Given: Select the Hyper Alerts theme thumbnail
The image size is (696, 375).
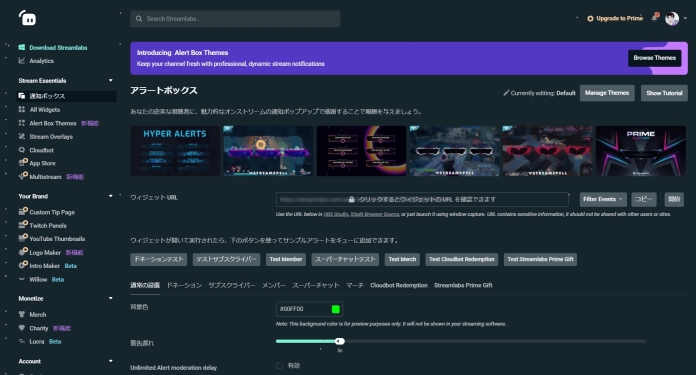Looking at the screenshot, I should [175, 151].
